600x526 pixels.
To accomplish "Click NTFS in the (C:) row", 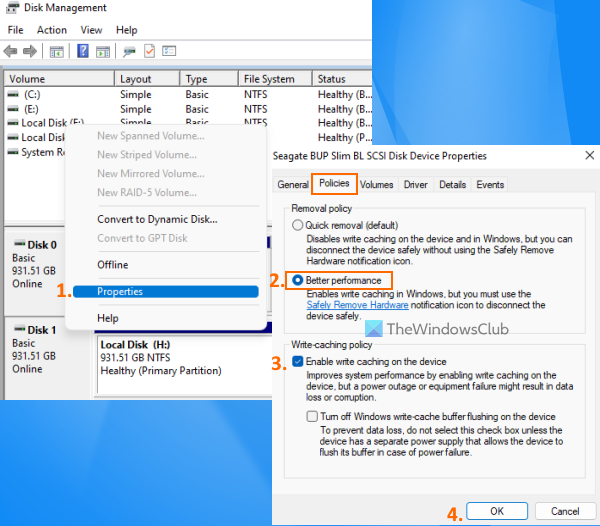I will pos(256,94).
